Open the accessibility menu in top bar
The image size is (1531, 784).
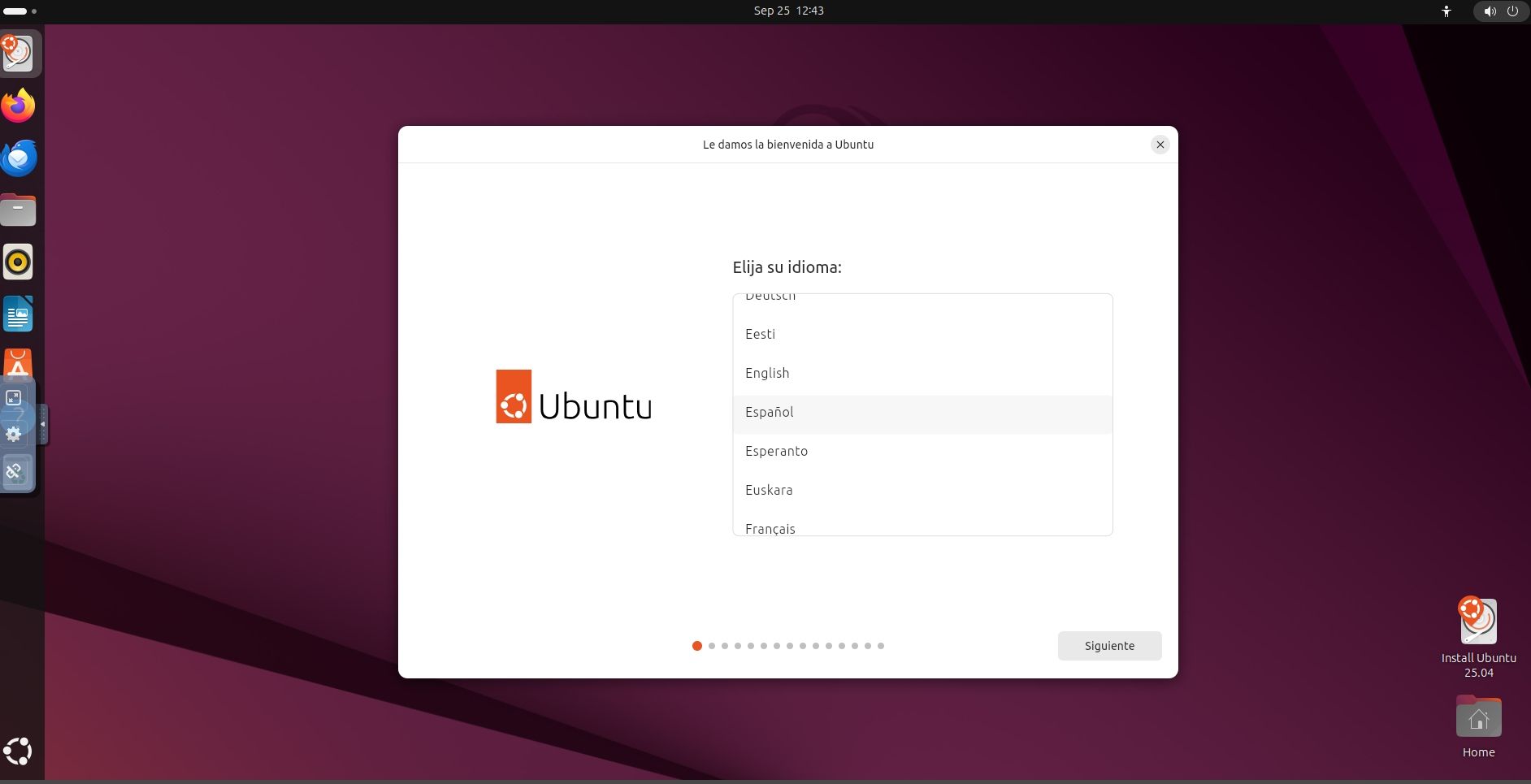coord(1446,11)
